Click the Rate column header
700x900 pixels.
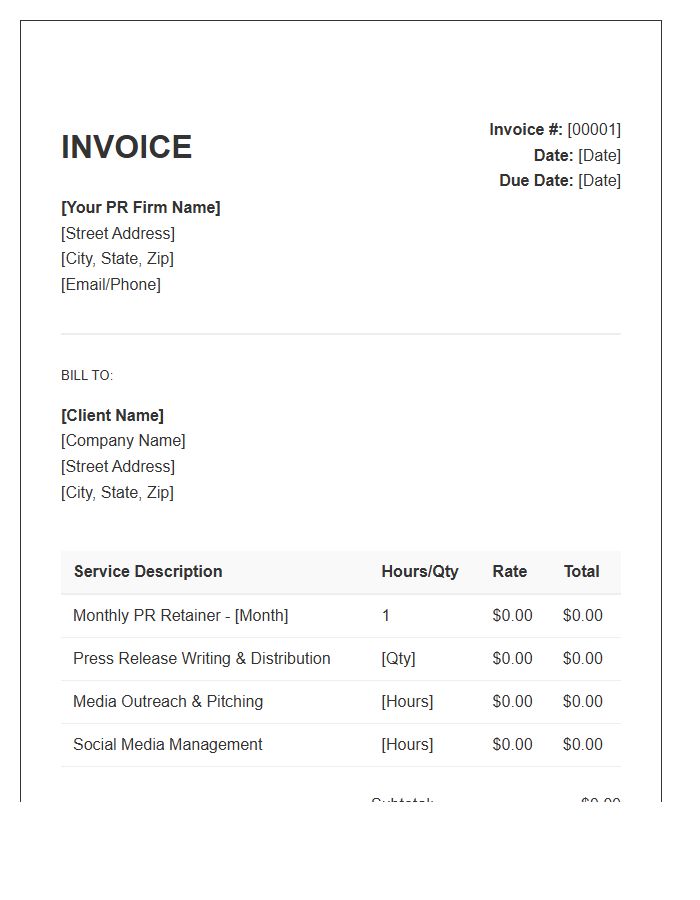(510, 572)
